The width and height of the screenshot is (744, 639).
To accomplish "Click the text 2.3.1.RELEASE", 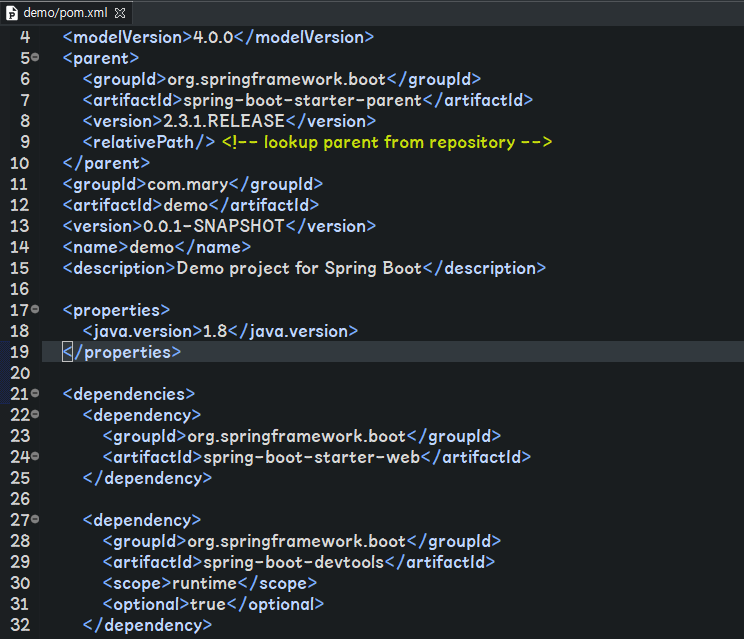I will coord(223,121).
